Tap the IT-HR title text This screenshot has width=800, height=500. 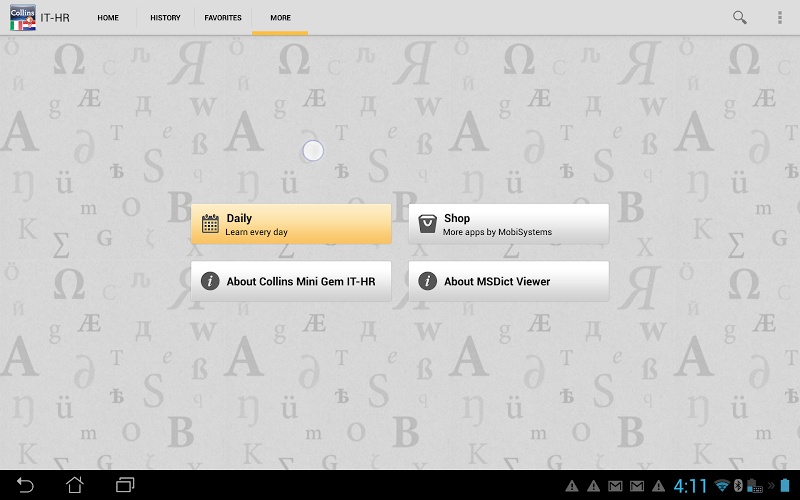tap(55, 18)
